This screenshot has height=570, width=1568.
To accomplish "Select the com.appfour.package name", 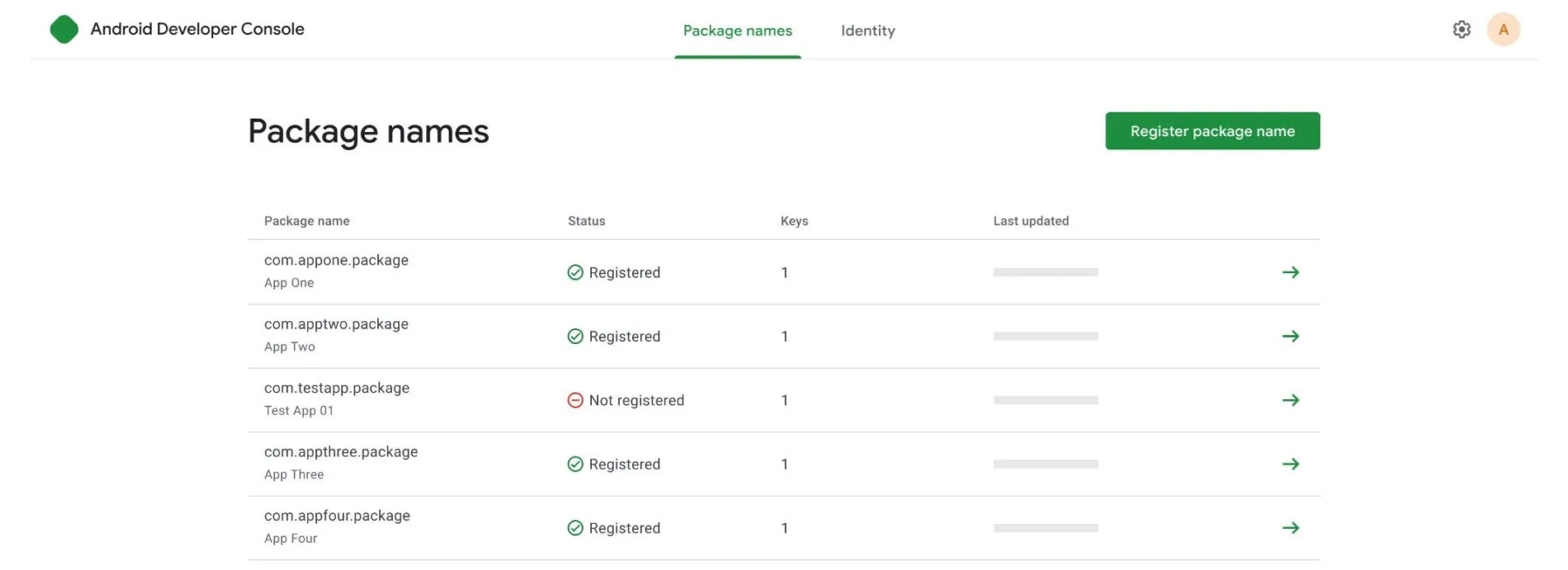I will pyautogui.click(x=337, y=516).
